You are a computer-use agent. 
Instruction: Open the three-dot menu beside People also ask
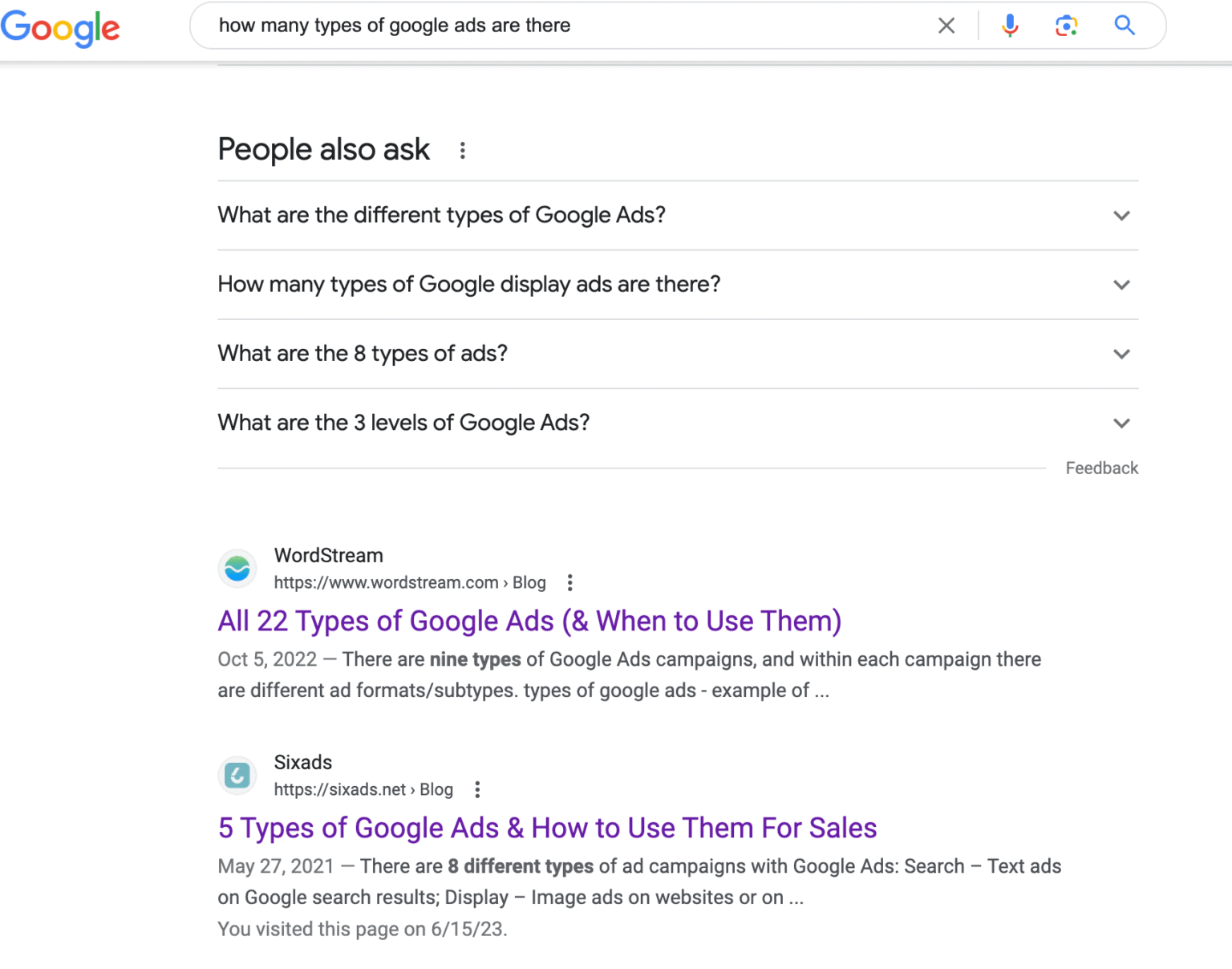(463, 150)
